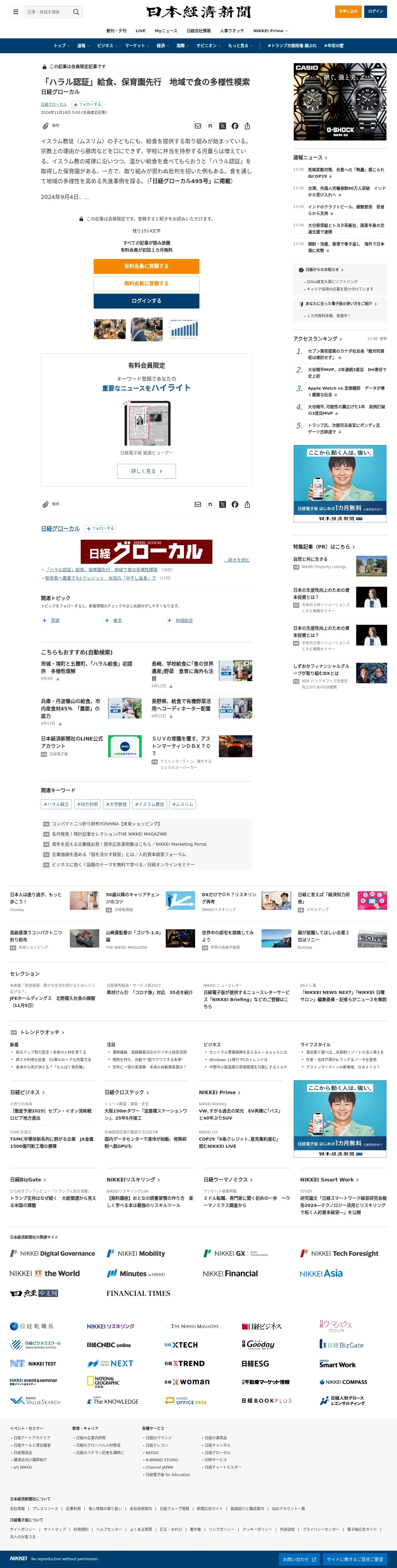Share by mail icon beneath the article date
The width and height of the screenshot is (397, 1568).
pos(198,126)
